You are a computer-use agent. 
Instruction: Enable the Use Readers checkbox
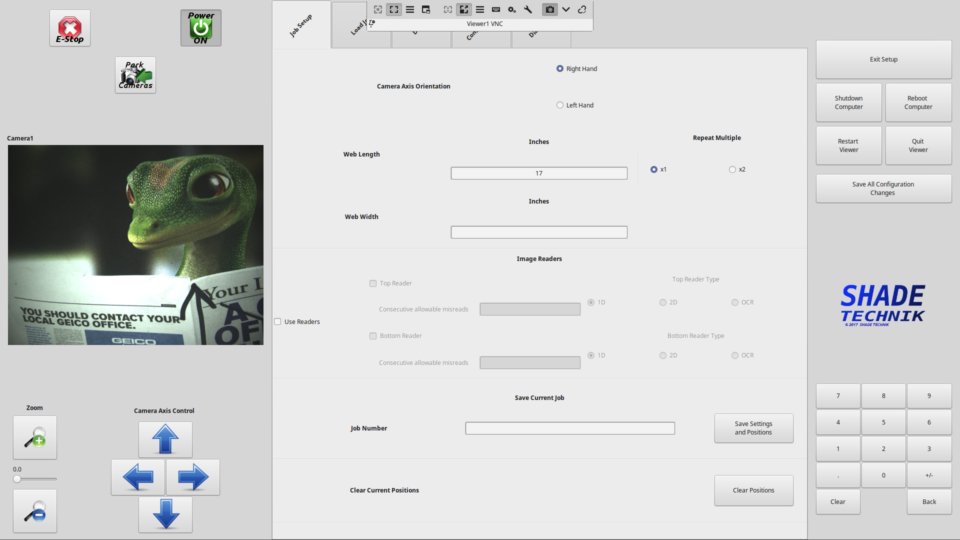pos(278,321)
